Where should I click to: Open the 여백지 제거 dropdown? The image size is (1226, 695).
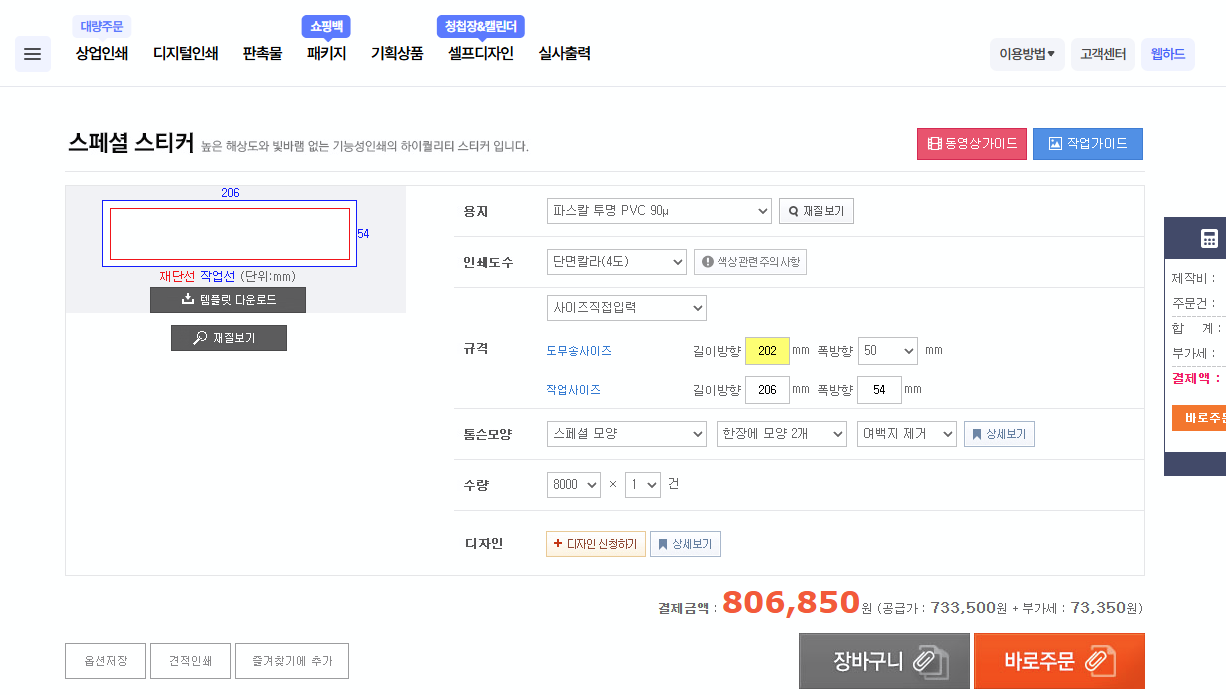pos(907,434)
